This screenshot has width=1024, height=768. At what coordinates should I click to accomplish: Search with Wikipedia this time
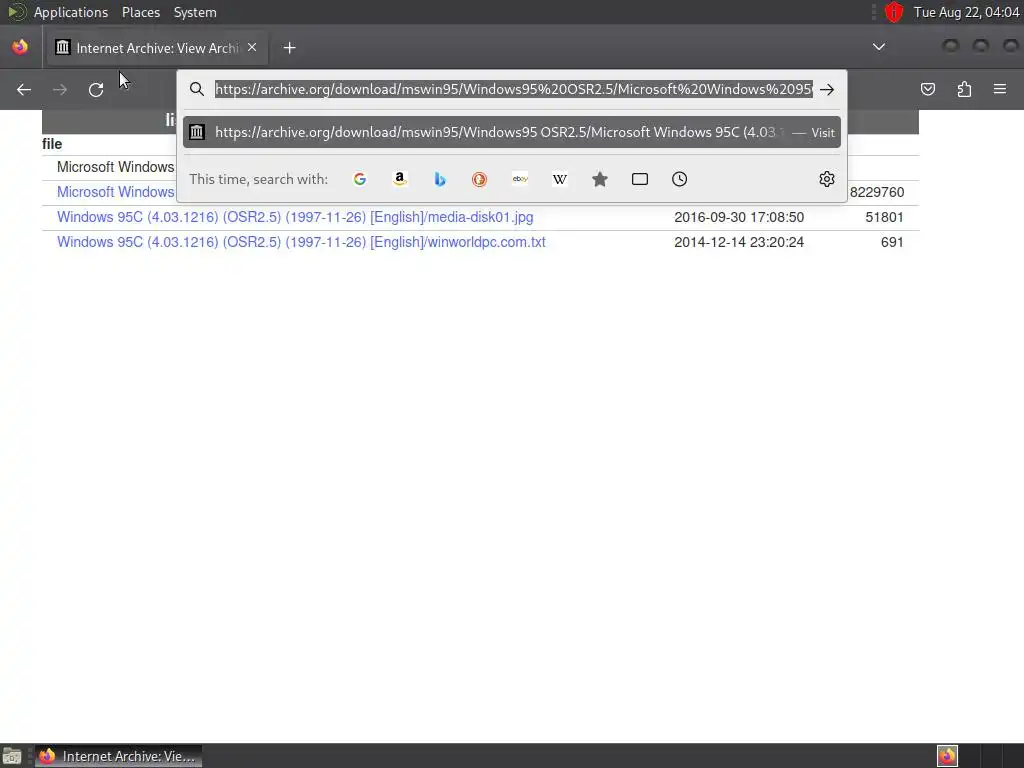coord(560,179)
